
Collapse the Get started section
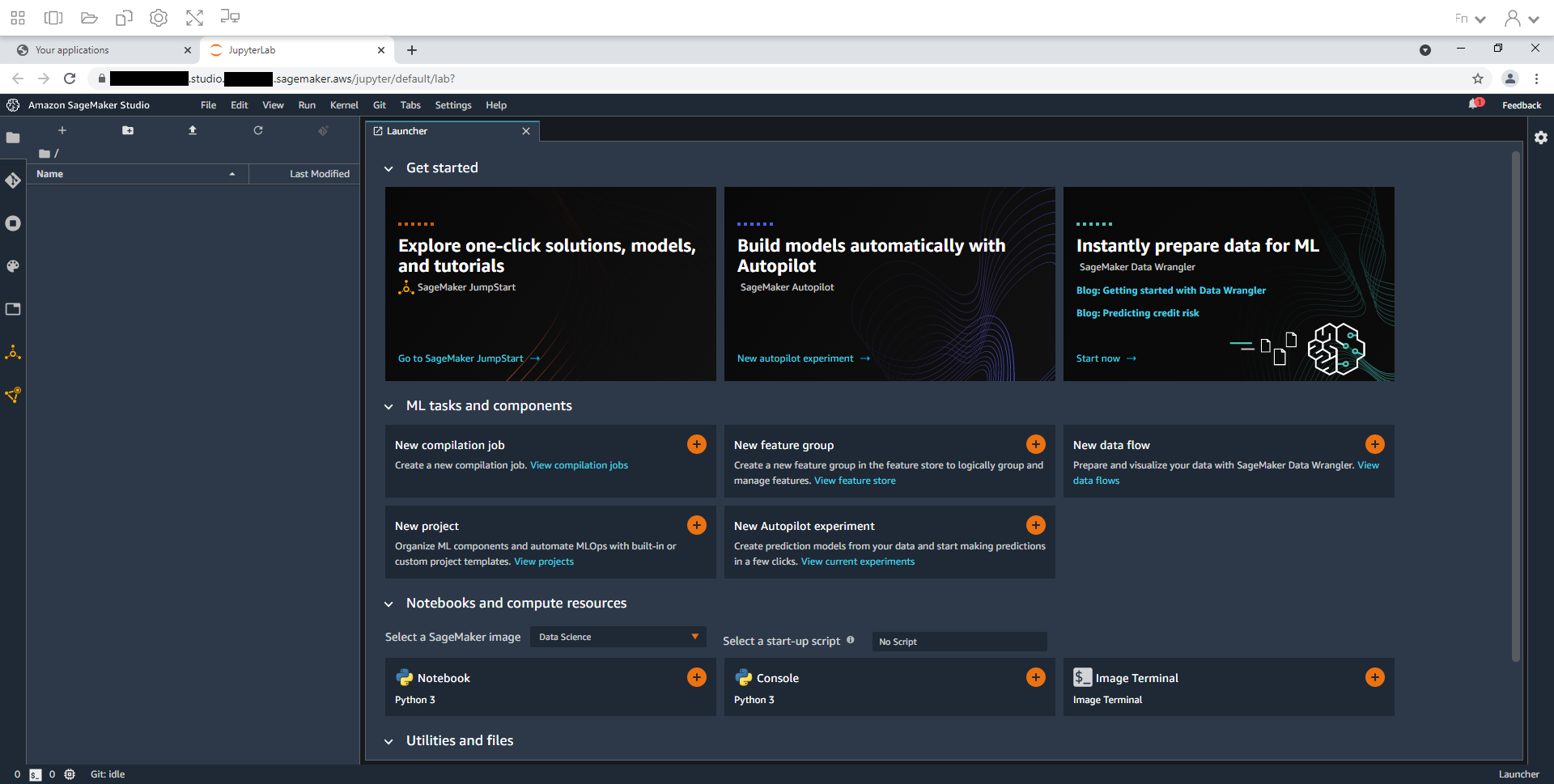coord(388,168)
